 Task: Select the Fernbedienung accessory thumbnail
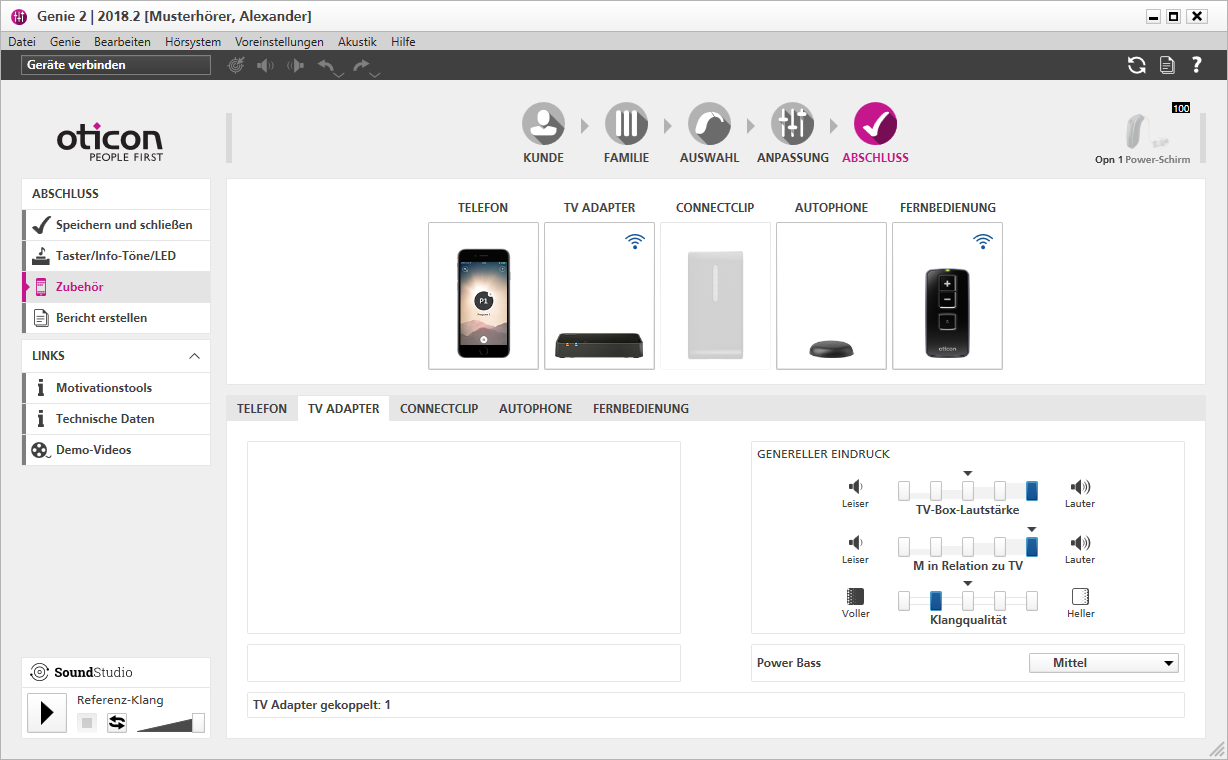pyautogui.click(x=947, y=296)
